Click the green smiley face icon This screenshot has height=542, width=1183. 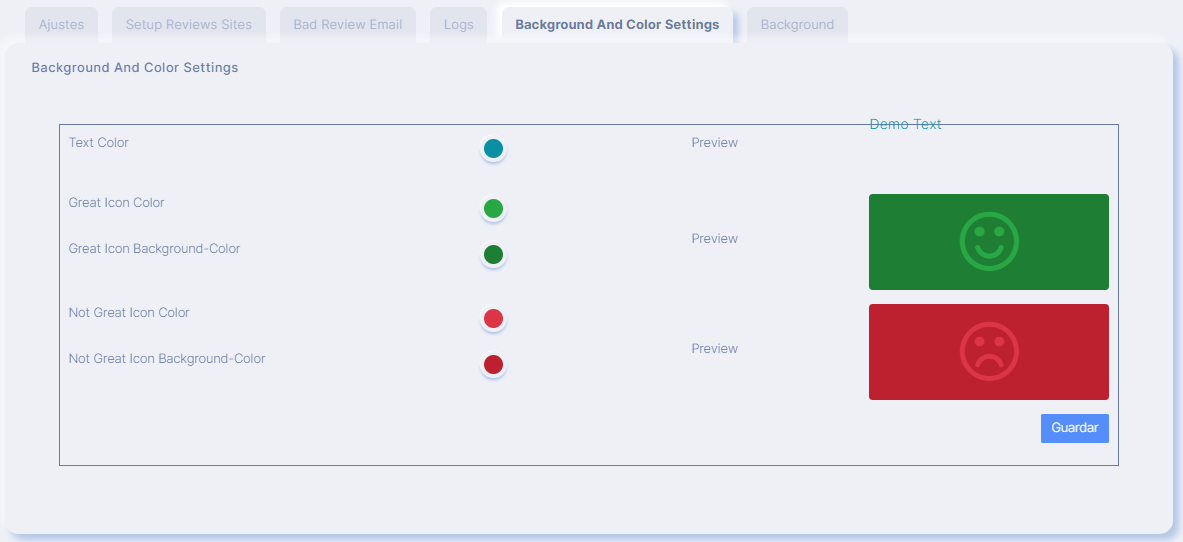point(989,242)
